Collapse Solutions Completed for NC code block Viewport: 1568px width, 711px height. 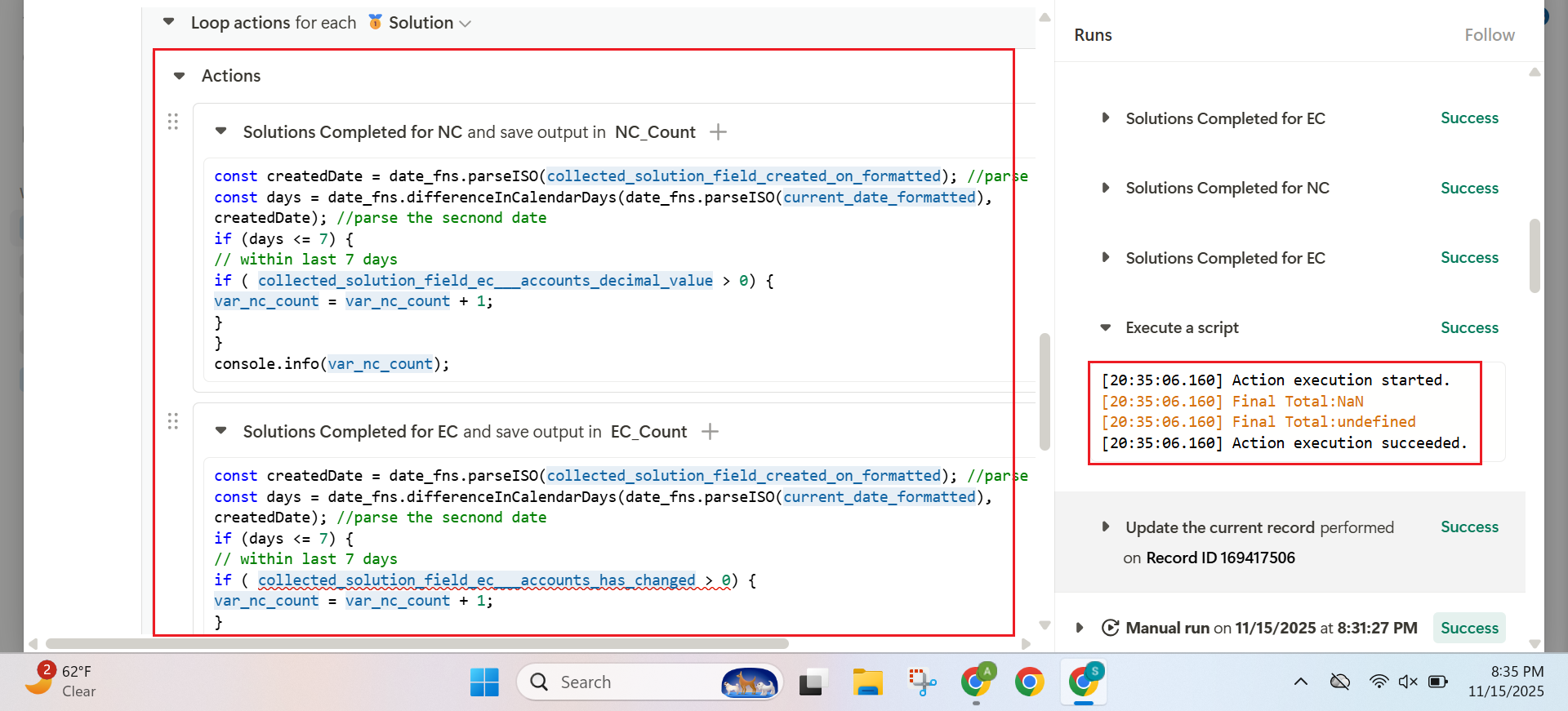pyautogui.click(x=220, y=131)
